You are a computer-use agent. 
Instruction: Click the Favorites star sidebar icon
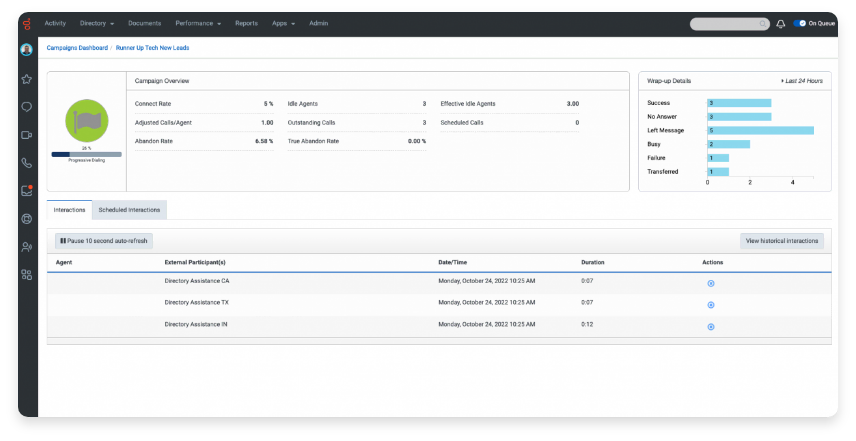26,79
